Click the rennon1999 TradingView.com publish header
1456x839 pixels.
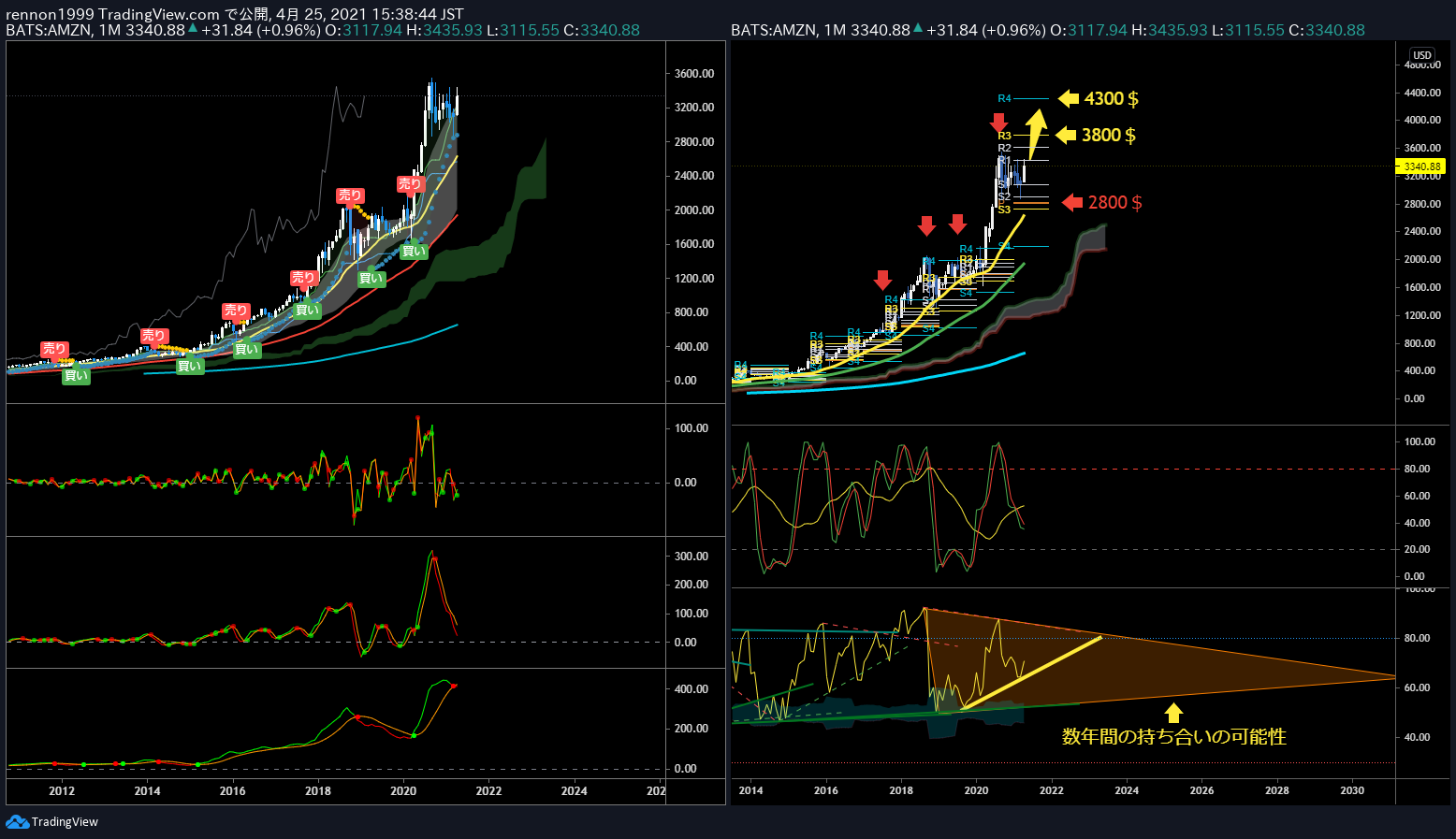(234, 14)
